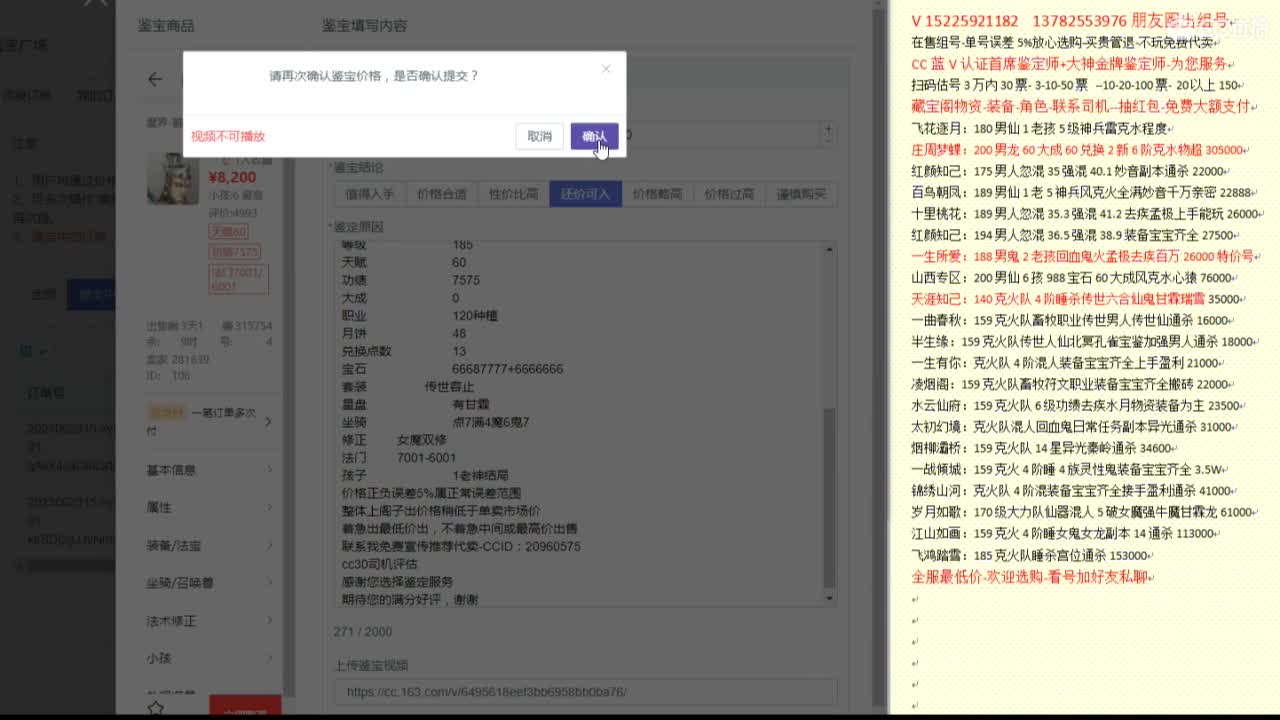Switch to the 鉴宝填写内容 tab
The width and height of the screenshot is (1280, 720).
tap(364, 25)
